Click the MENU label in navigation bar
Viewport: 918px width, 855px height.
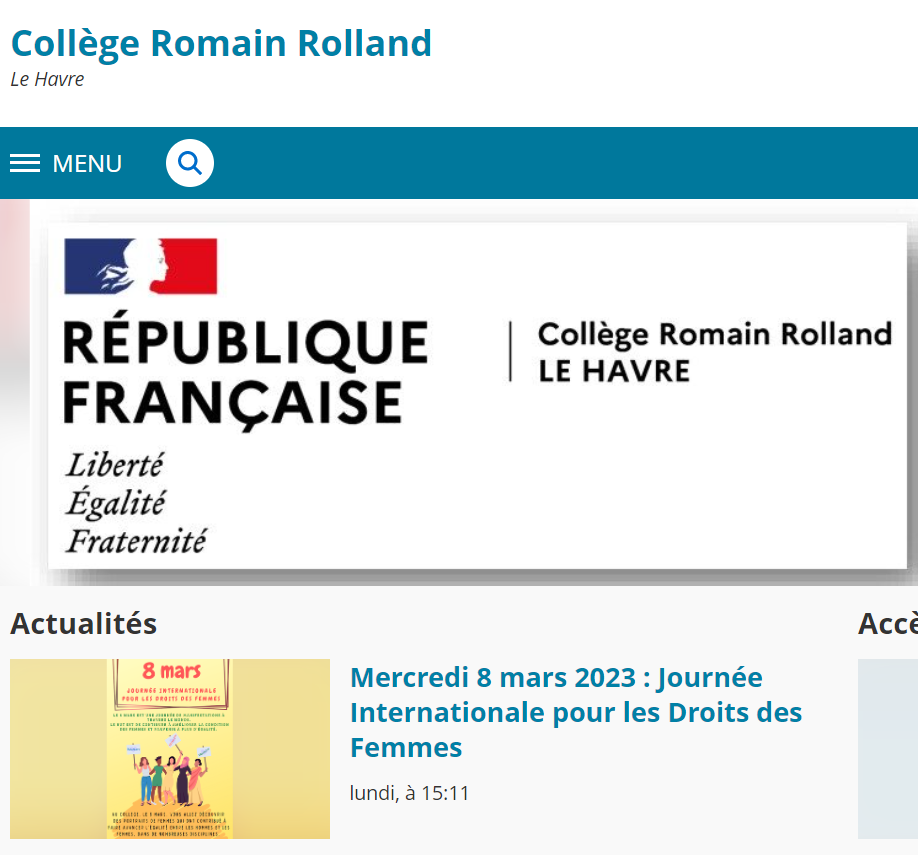(x=87, y=163)
